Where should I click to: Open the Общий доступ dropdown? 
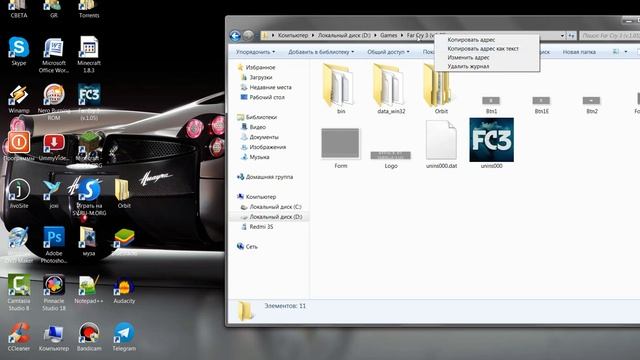[x=388, y=52]
